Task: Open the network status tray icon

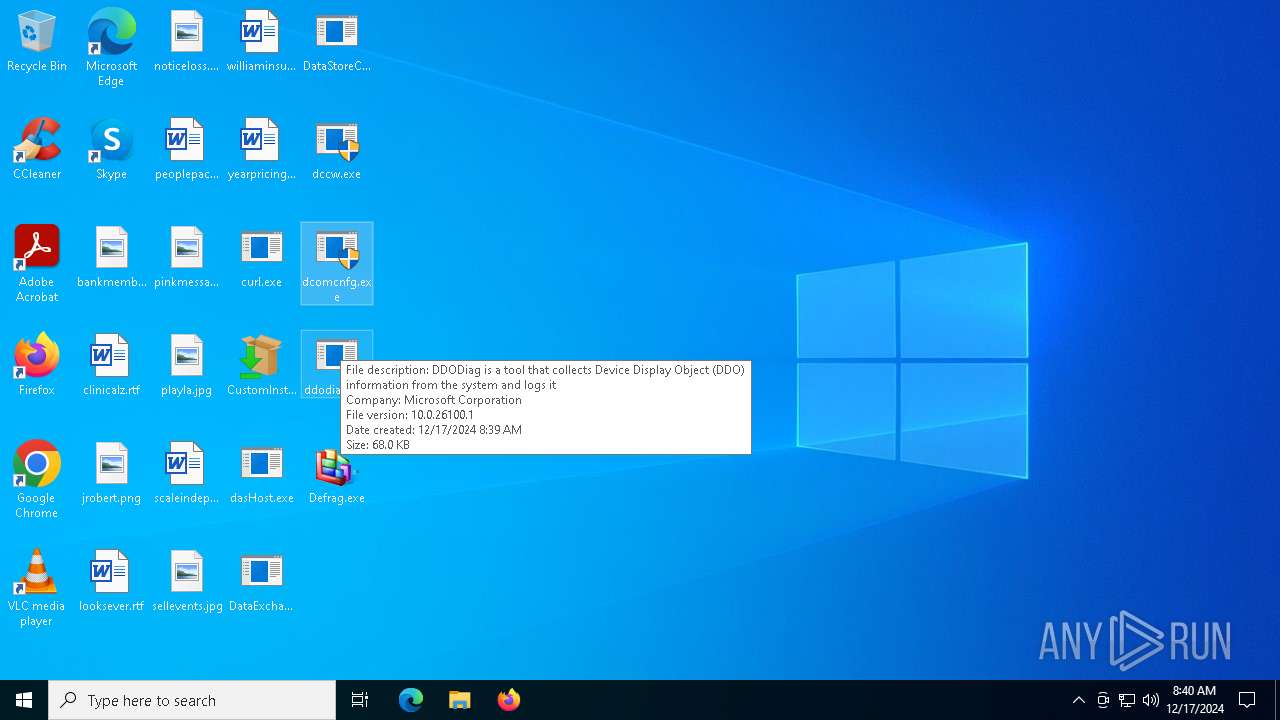Action: pos(1127,700)
